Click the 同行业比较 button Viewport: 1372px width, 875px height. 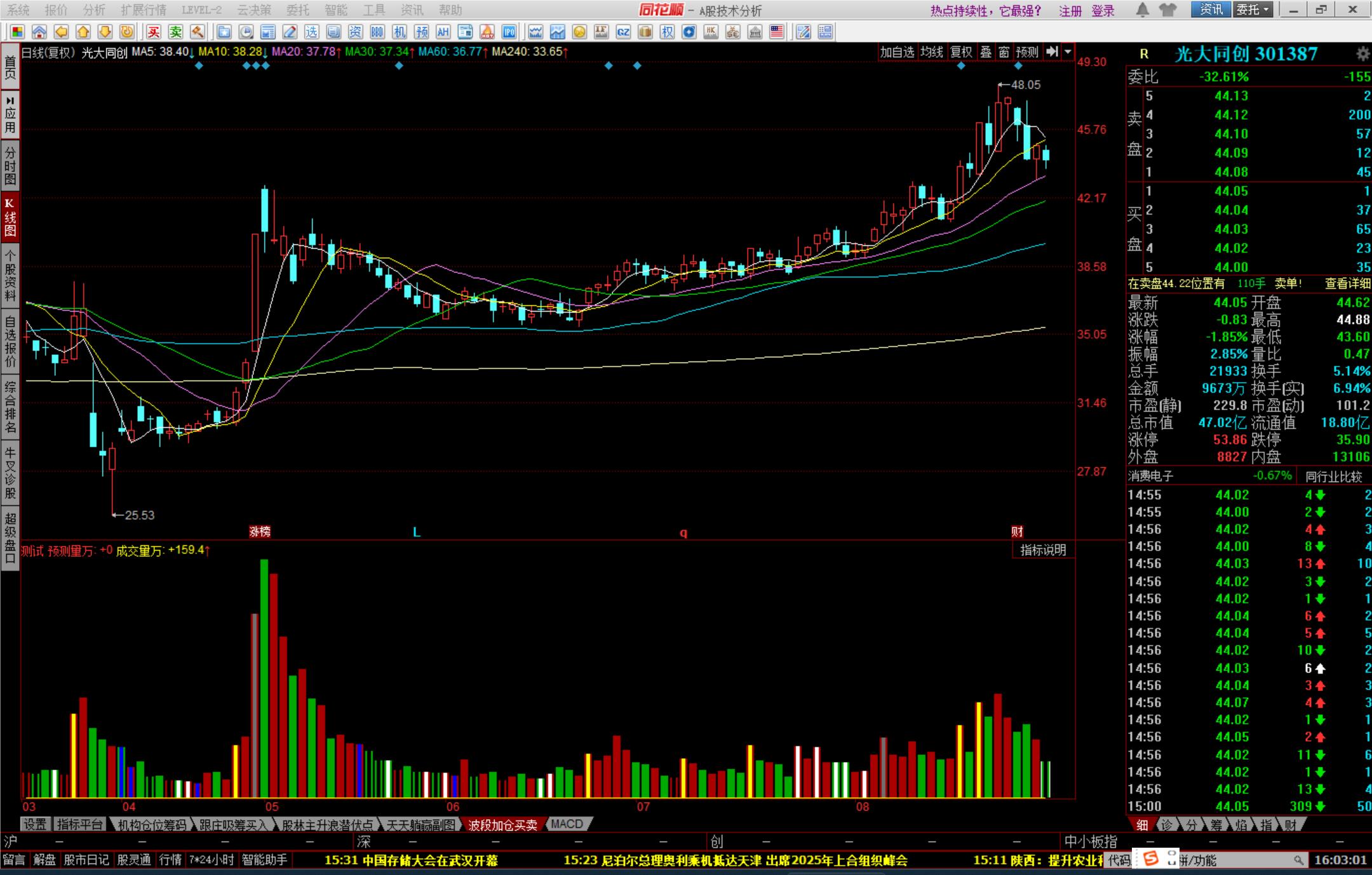(x=1334, y=476)
